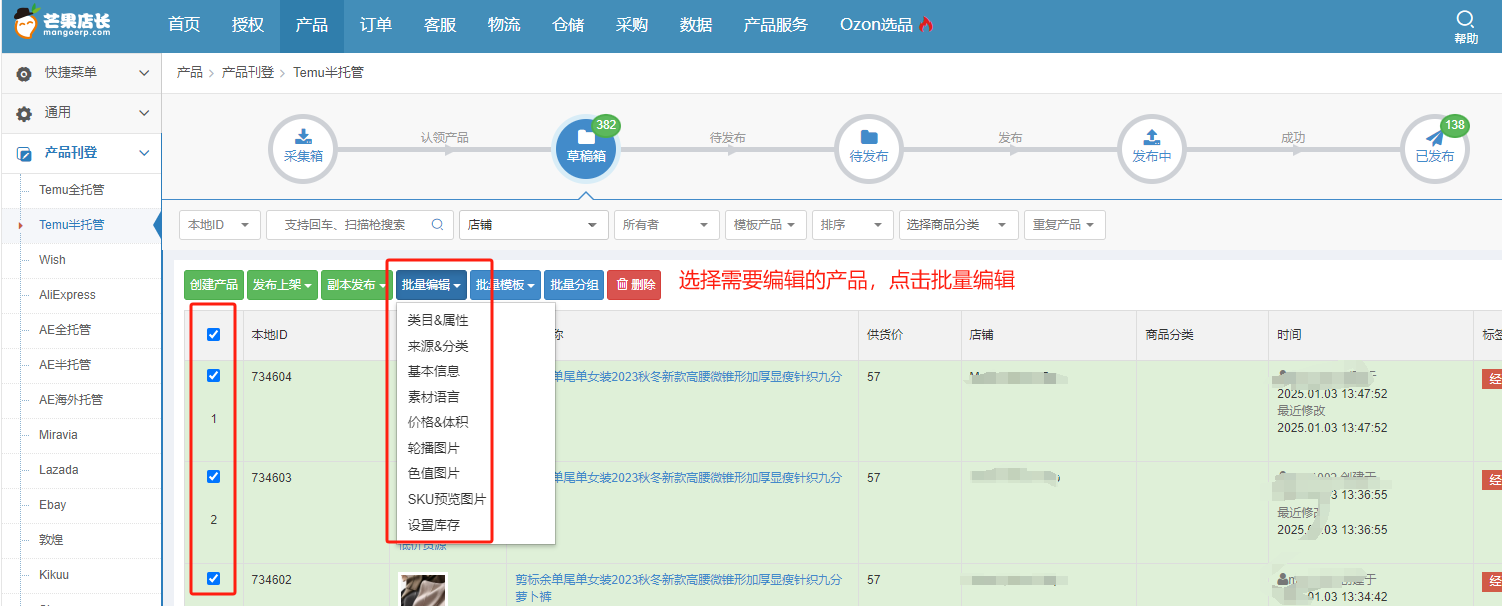
Task: Choose SKU预览图片 from batch edit menu
Action: click(447, 499)
